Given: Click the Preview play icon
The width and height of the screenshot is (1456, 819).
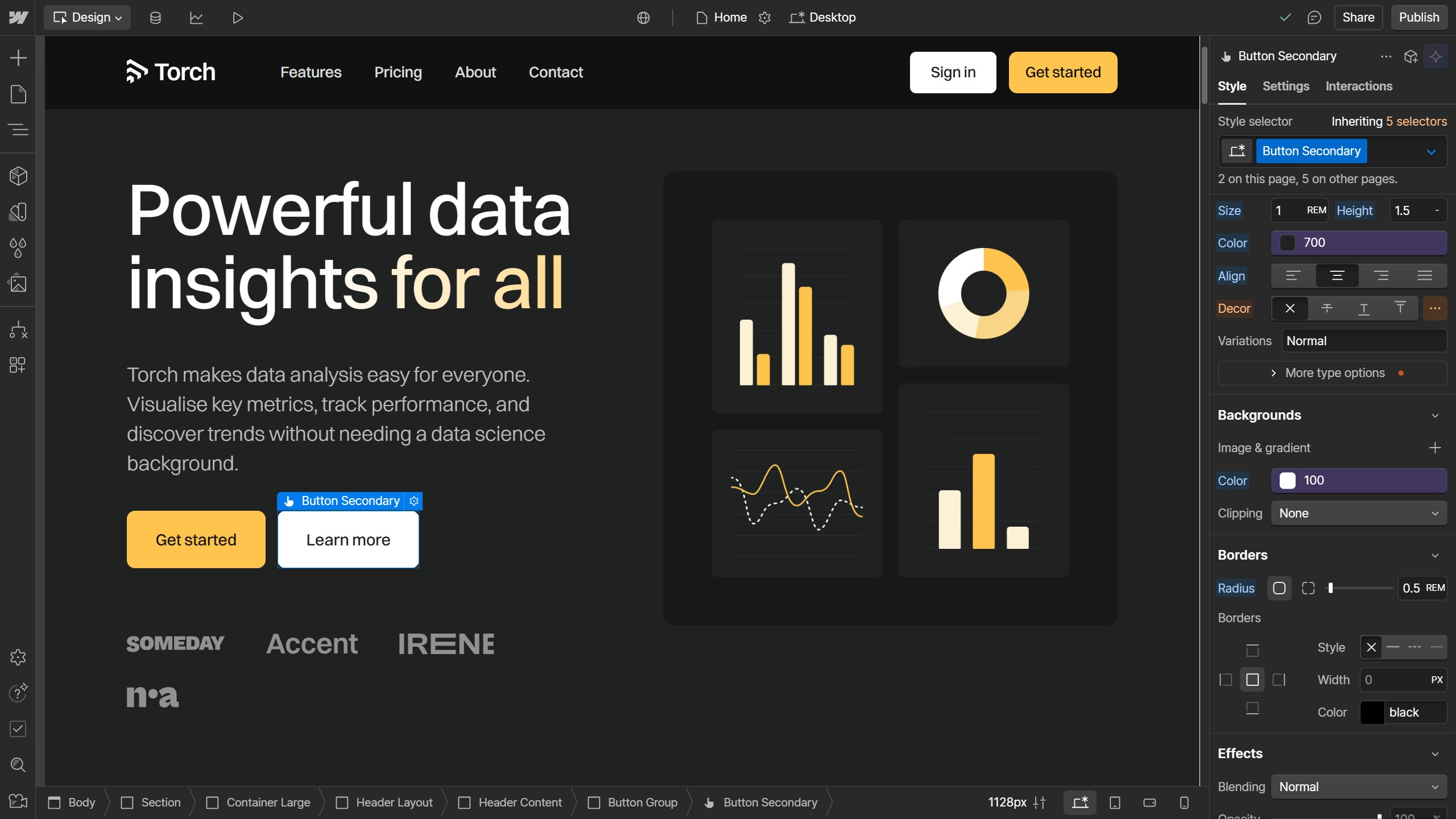Looking at the screenshot, I should (x=238, y=18).
